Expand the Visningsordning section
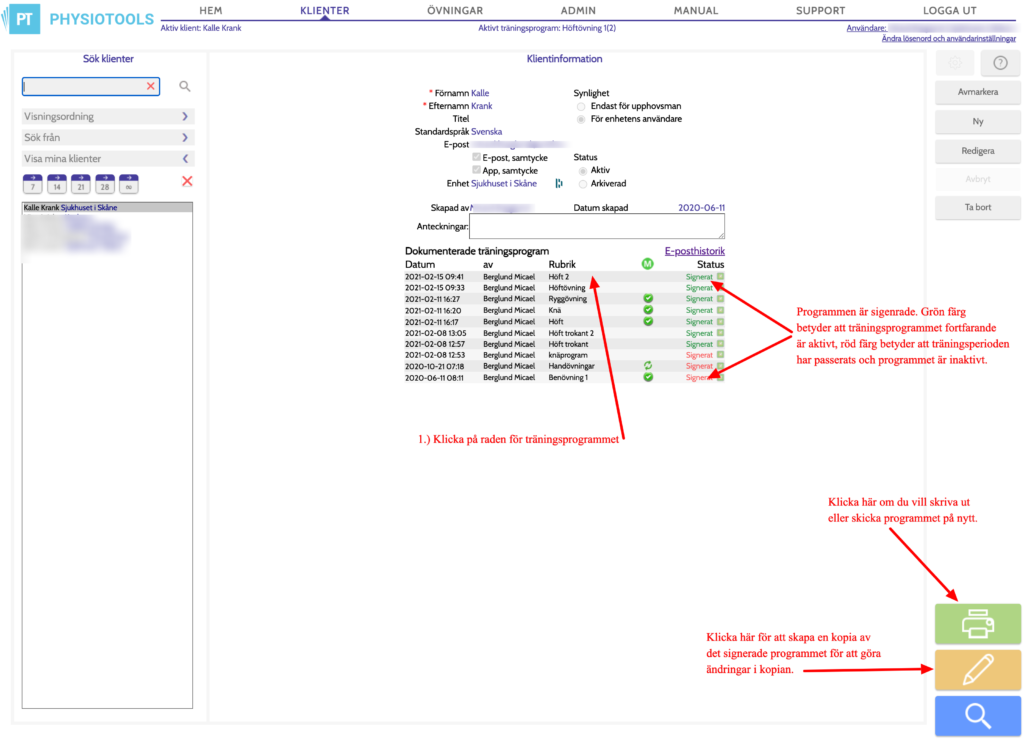The height and width of the screenshot is (746, 1024). [107, 116]
